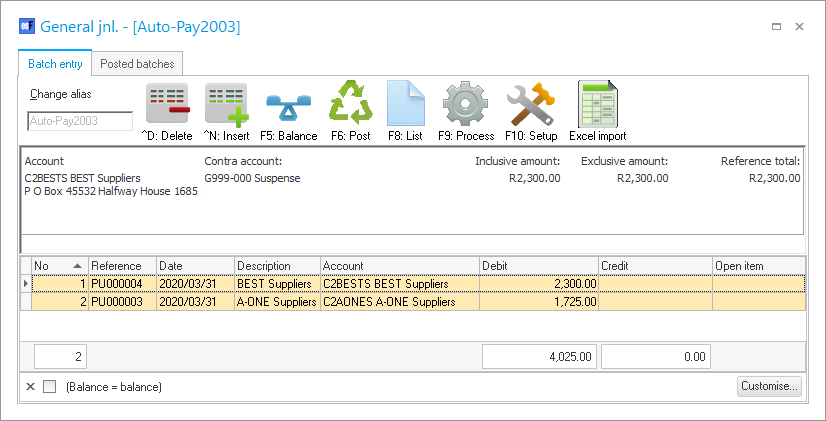This screenshot has height=421, width=826.
Task: Insert a new line with Insert icon
Action: pyautogui.click(x=226, y=106)
